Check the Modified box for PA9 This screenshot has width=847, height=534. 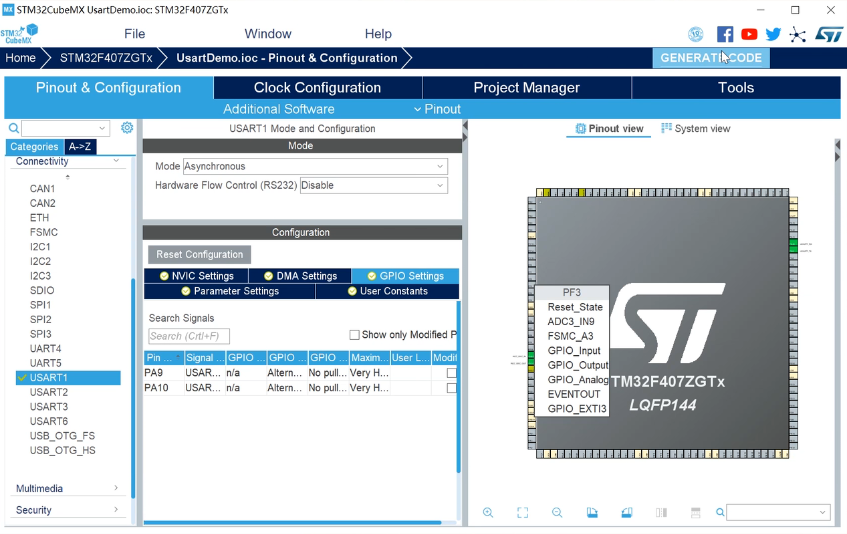(x=452, y=373)
